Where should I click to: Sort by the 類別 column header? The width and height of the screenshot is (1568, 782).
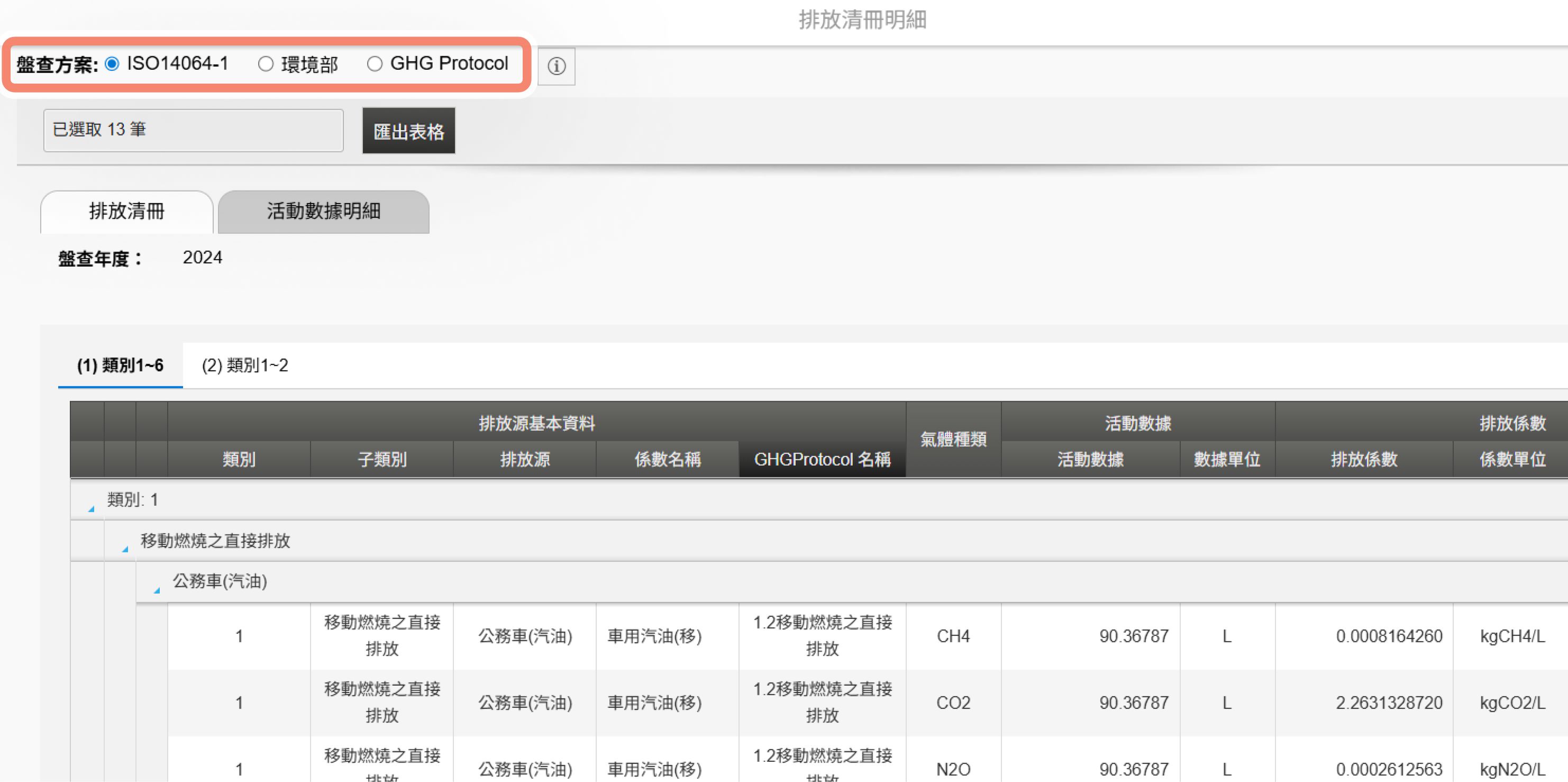click(239, 459)
